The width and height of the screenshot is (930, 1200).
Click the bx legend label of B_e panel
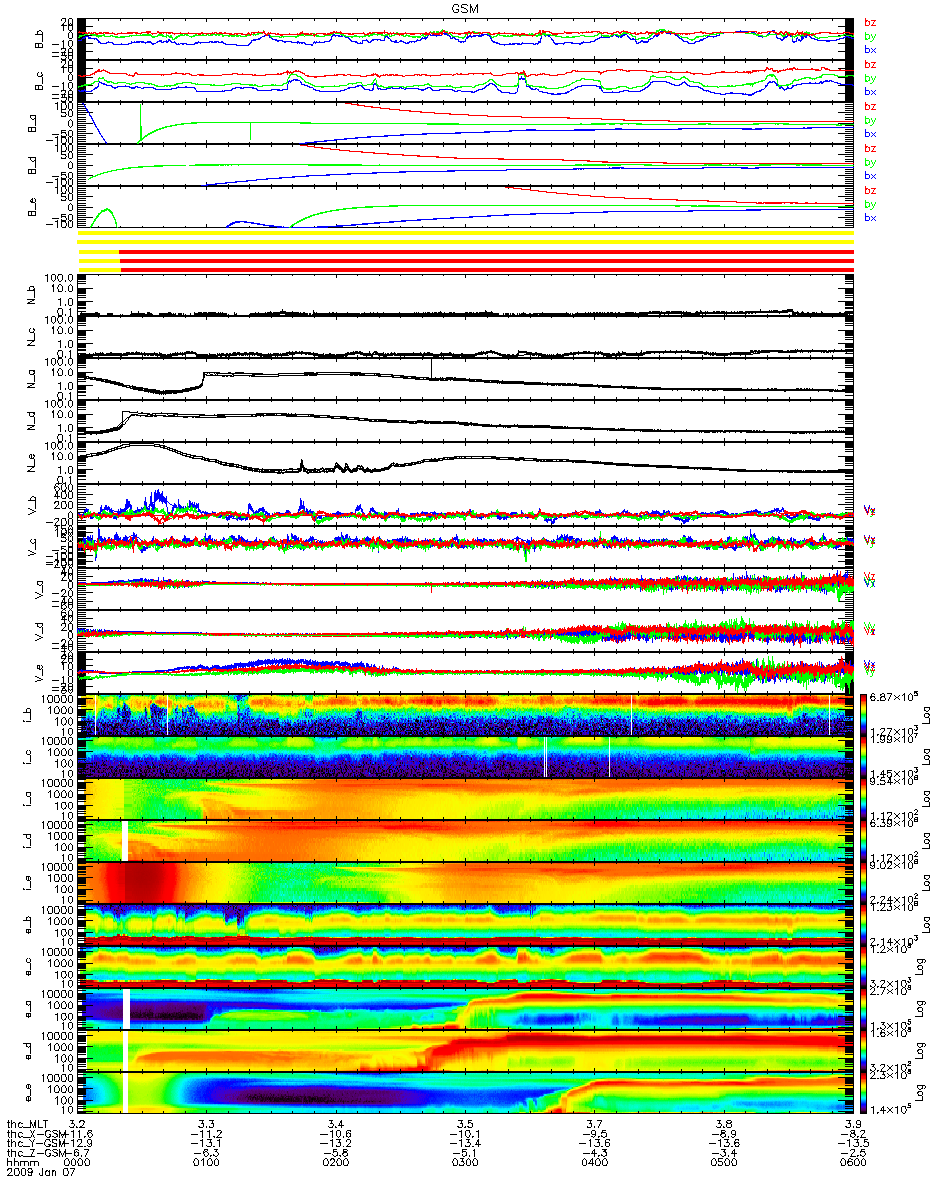(870, 217)
